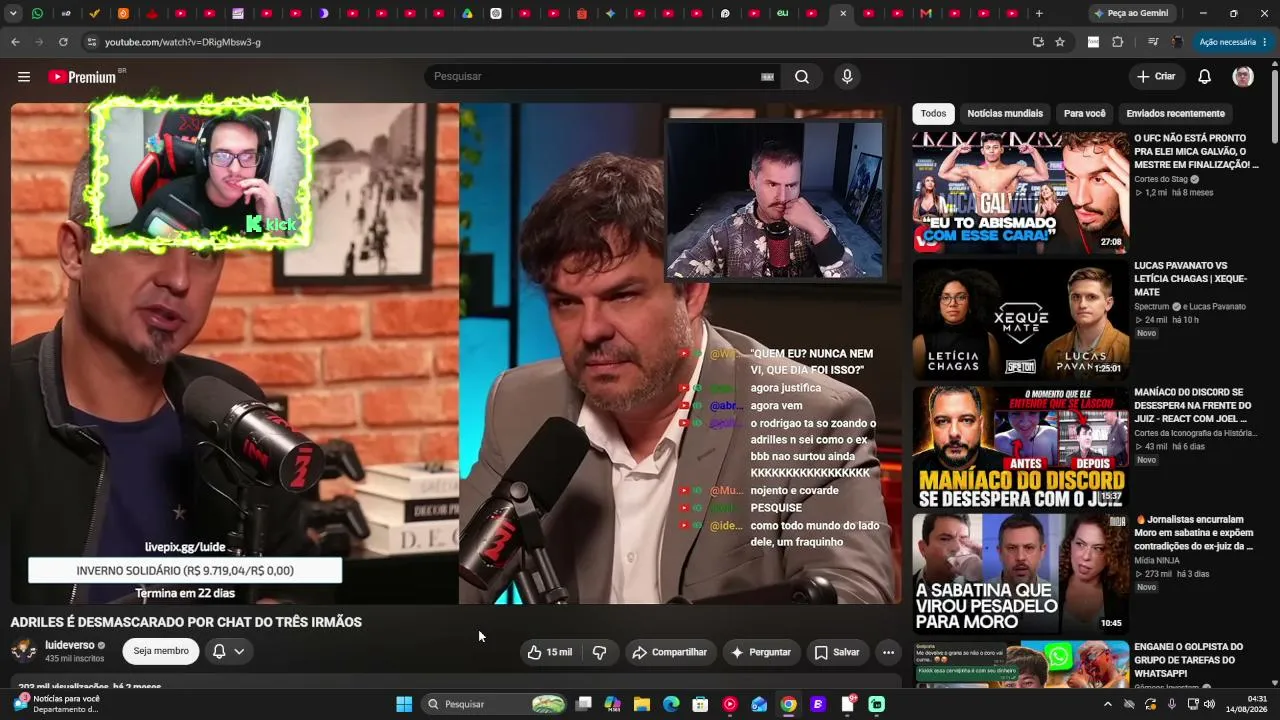Open more actions for the video

888,652
